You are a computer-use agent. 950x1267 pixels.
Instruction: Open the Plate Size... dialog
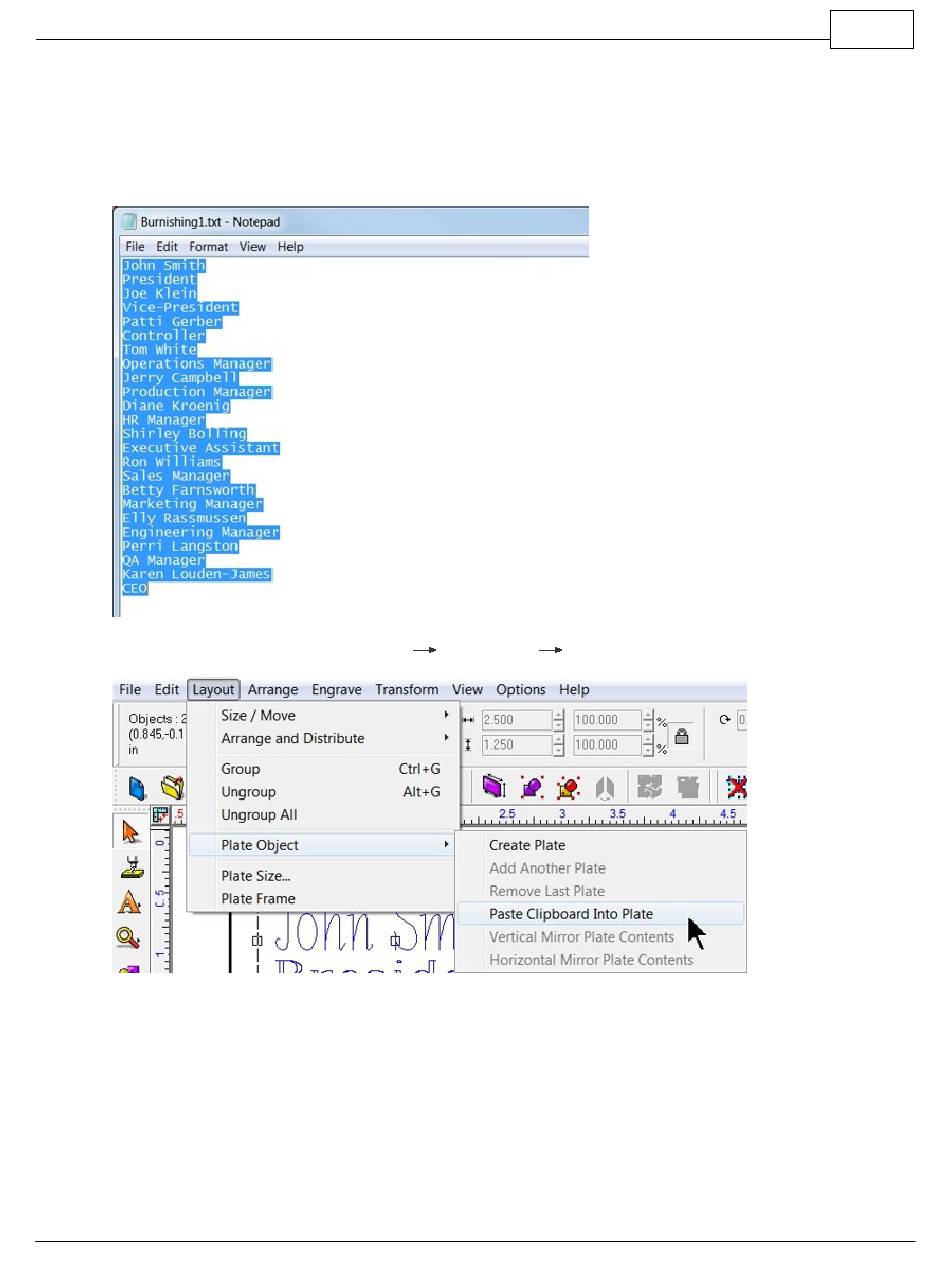pyautogui.click(x=323, y=876)
